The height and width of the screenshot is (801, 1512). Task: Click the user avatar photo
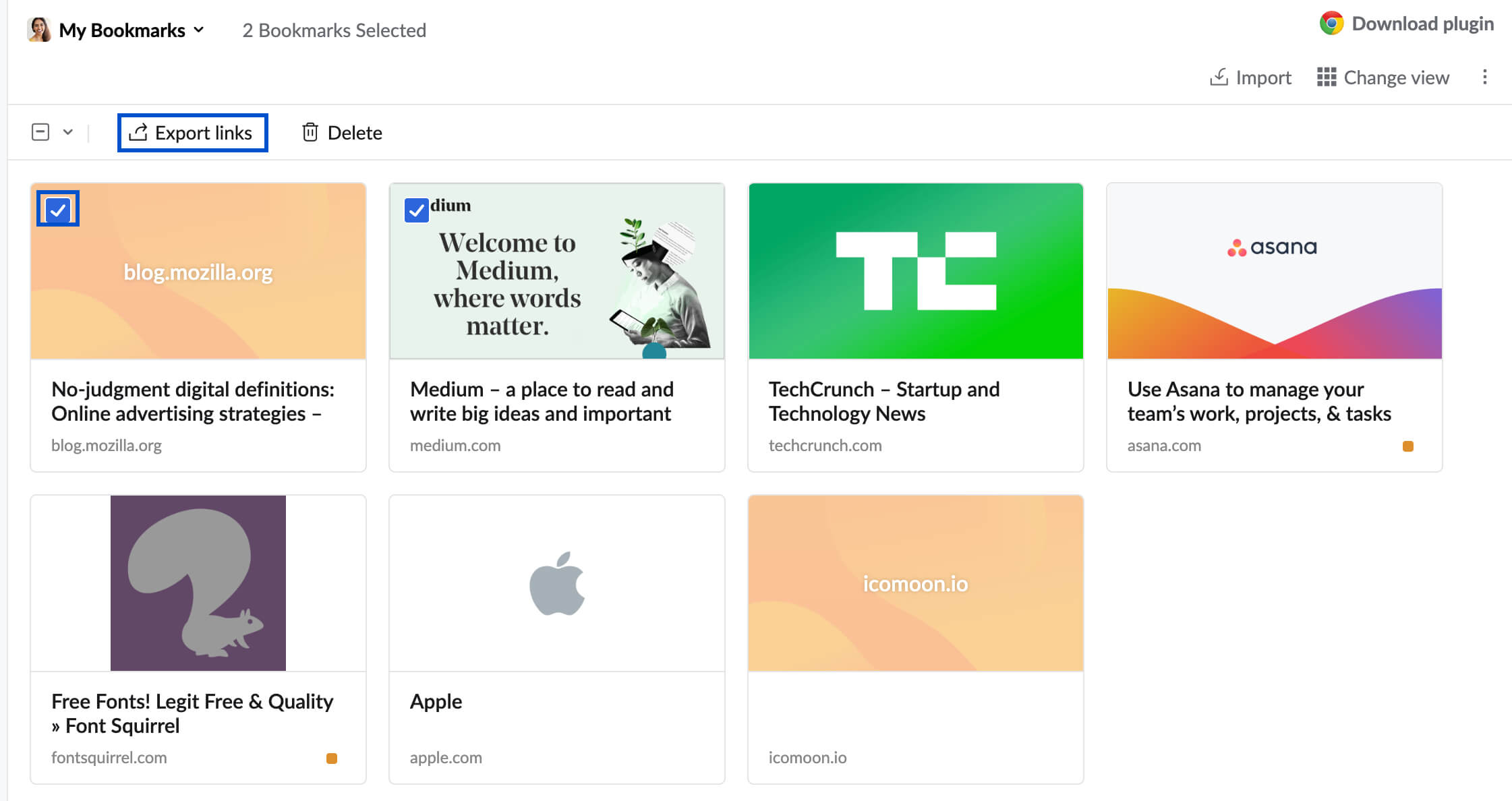39,30
